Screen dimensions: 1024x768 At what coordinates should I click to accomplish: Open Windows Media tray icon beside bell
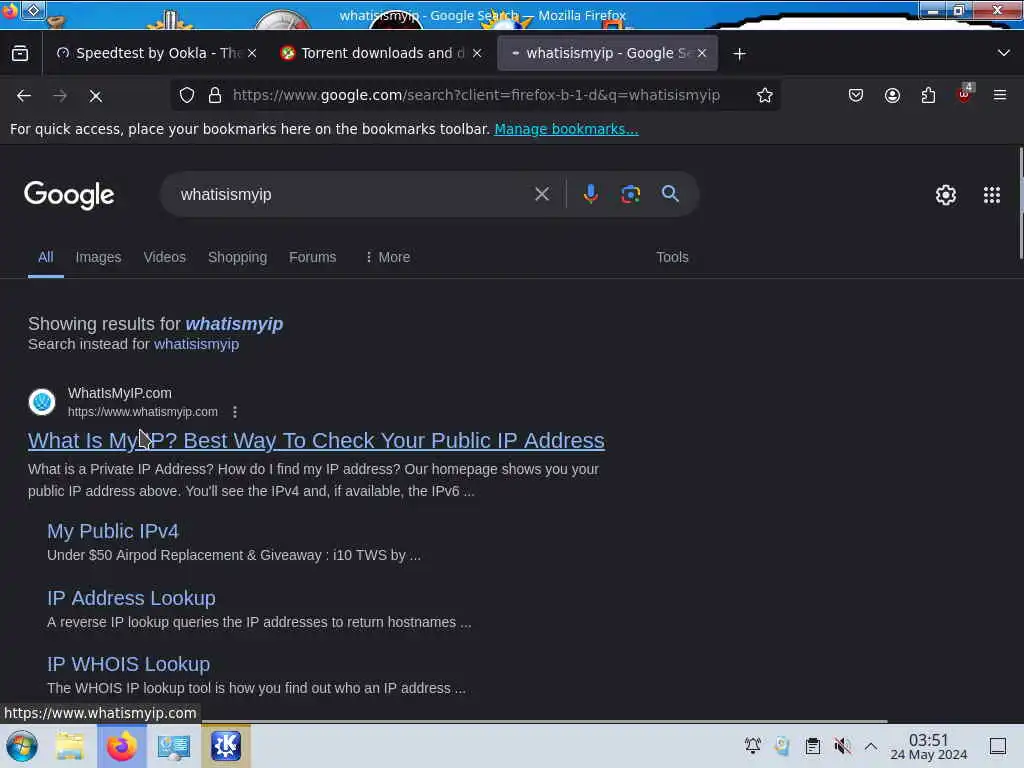click(x=782, y=746)
